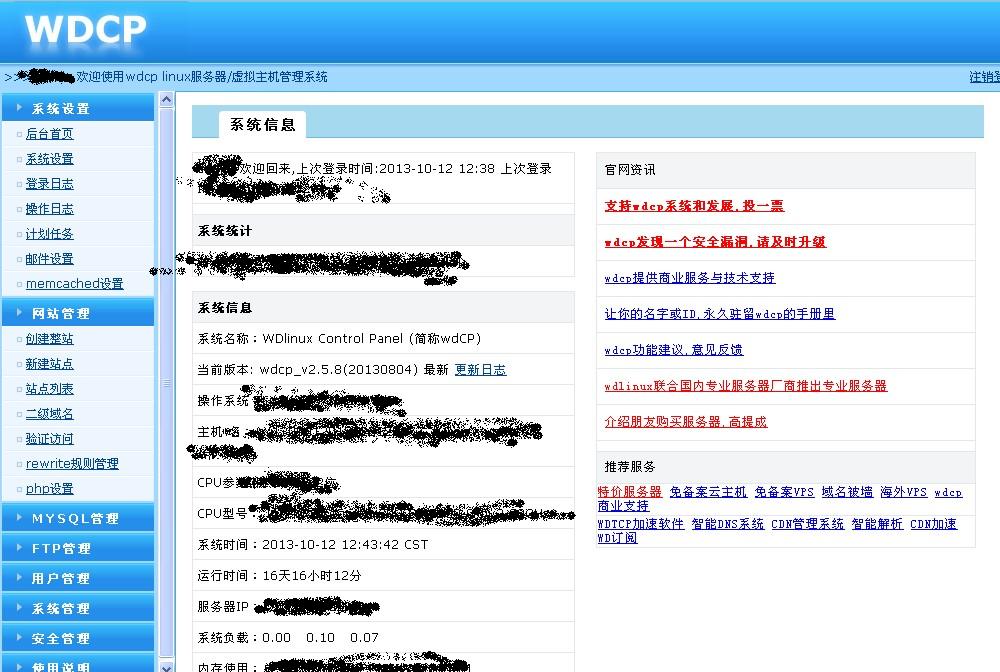Click the 免备案VPS link
The image size is (1000, 672).
[784, 492]
